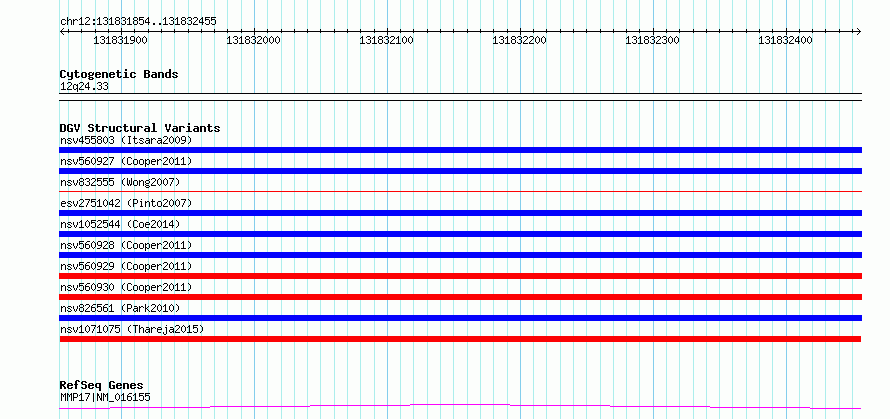
Task: Click variant label nsv560930 (Cooper2011)
Action: (x=126, y=287)
